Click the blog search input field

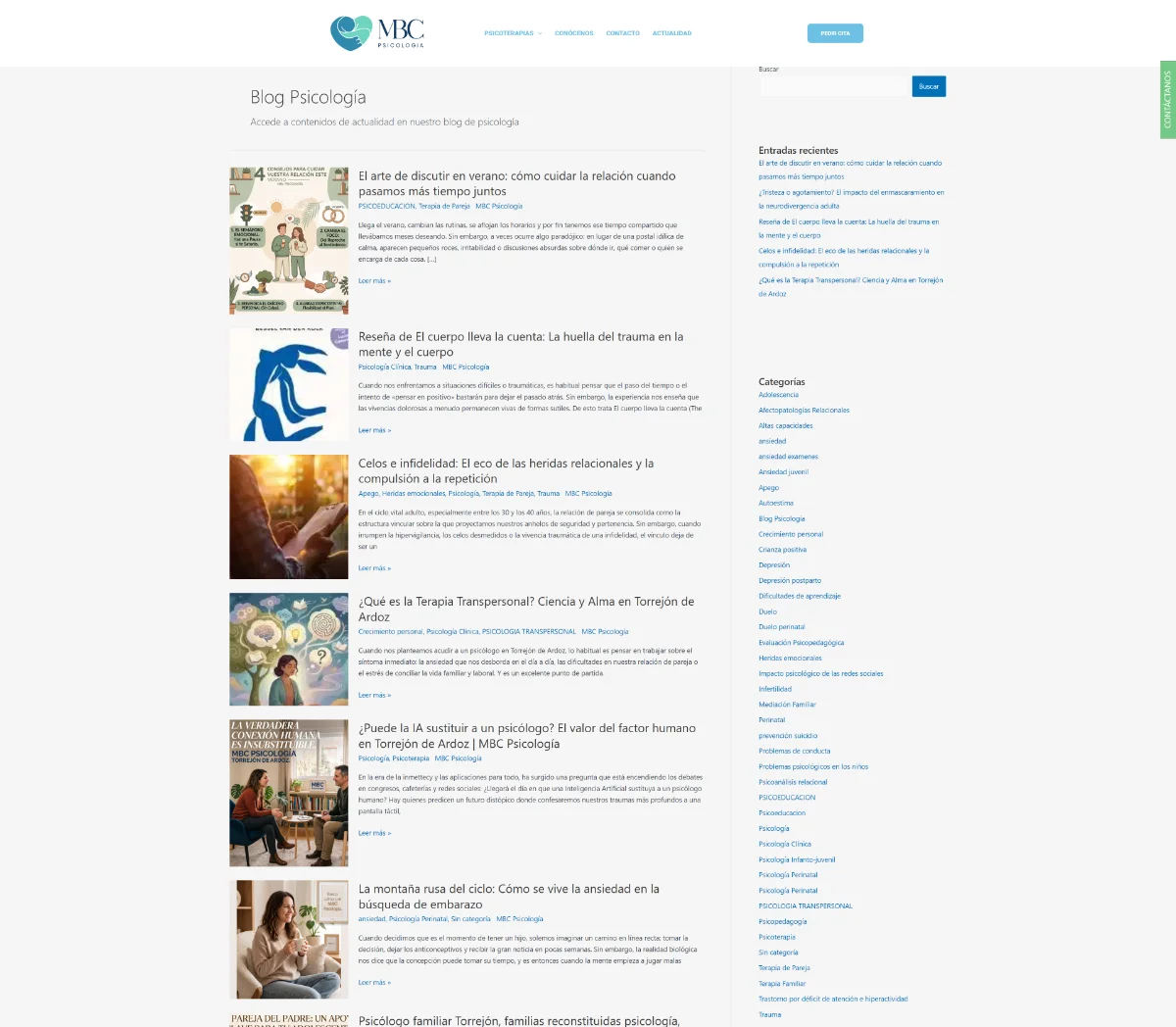point(835,86)
